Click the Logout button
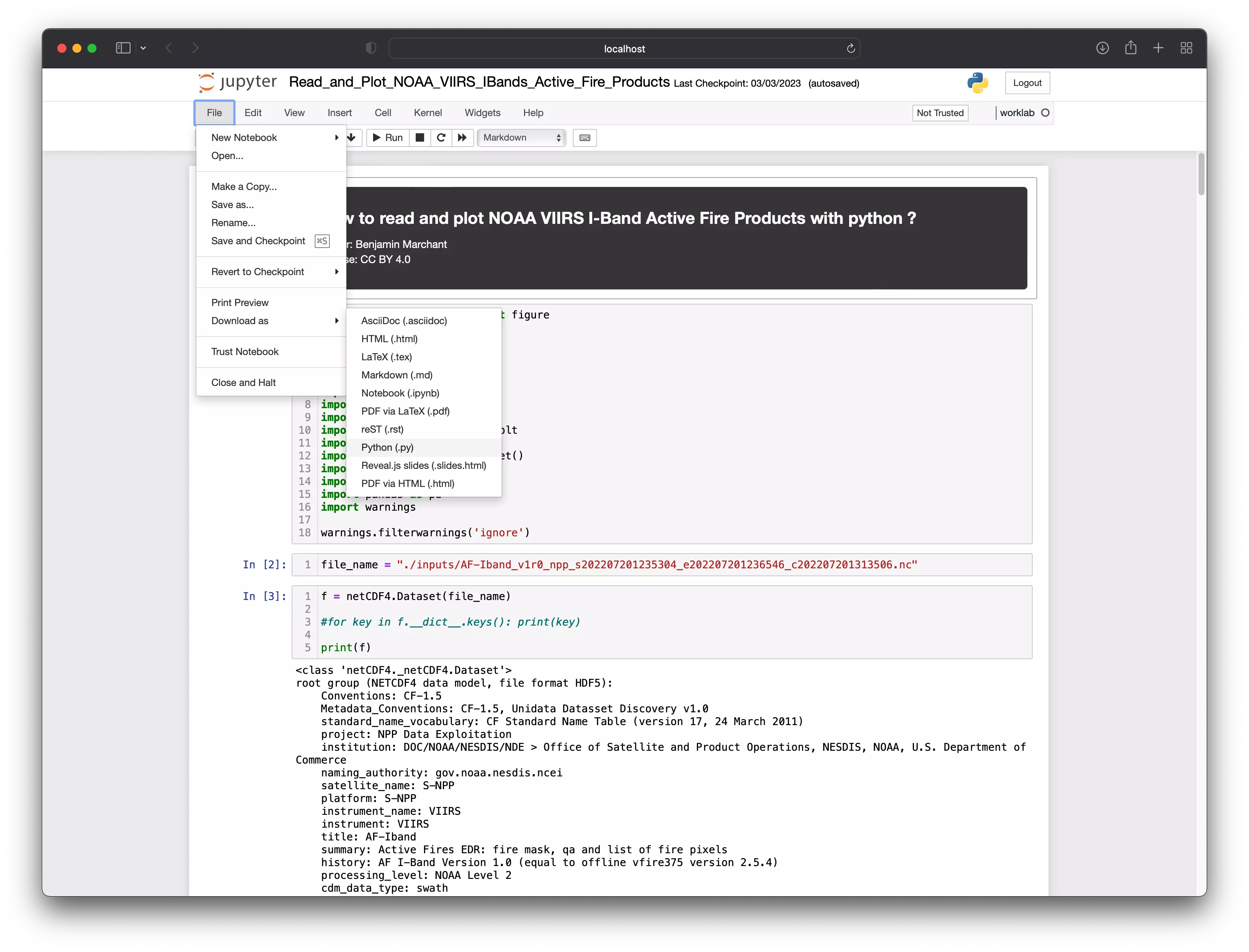Image resolution: width=1249 pixels, height=952 pixels. pyautogui.click(x=1027, y=83)
